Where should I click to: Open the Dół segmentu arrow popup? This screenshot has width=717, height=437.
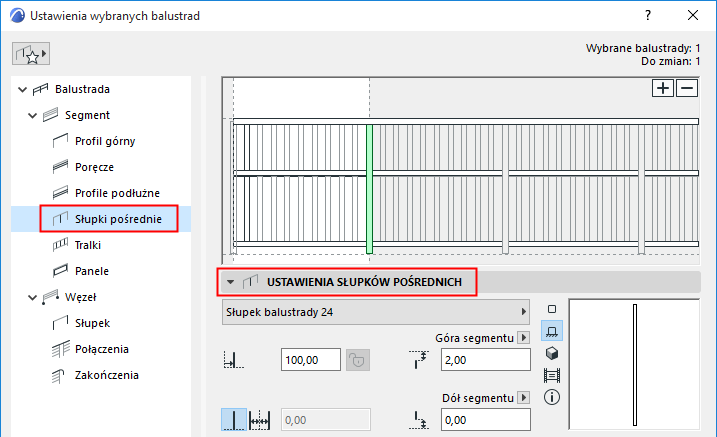pyautogui.click(x=524, y=398)
